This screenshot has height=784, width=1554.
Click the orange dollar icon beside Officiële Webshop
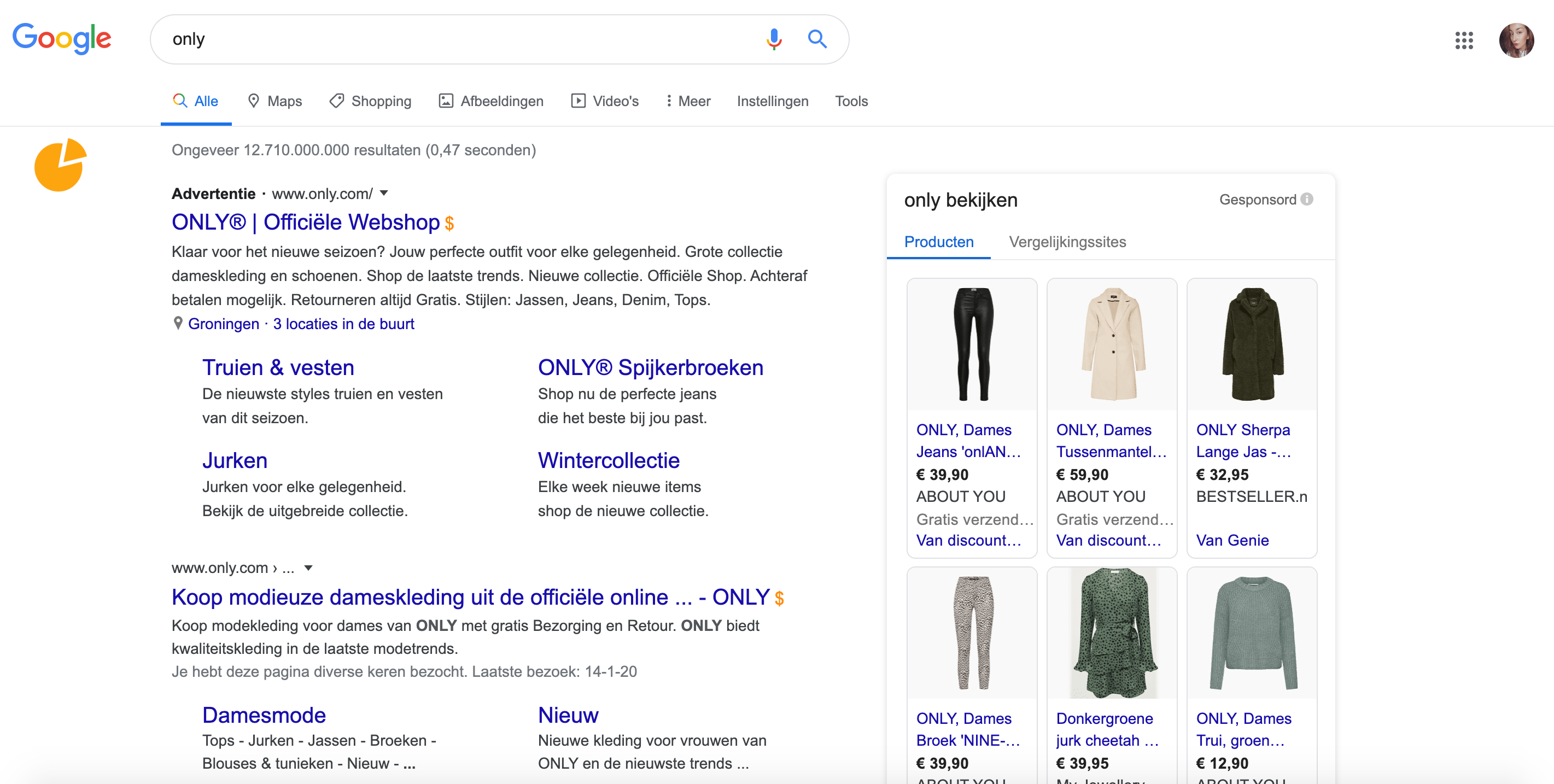pos(449,224)
